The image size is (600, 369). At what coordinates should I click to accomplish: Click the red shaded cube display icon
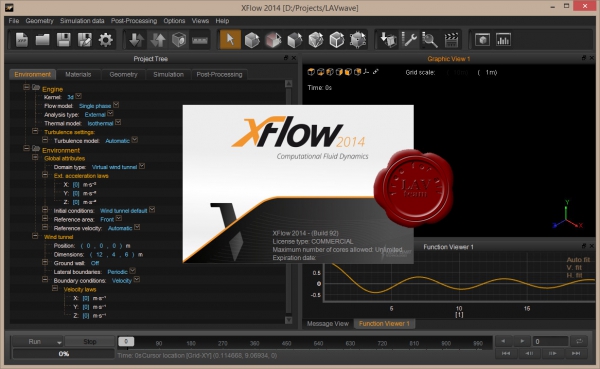(x=273, y=40)
